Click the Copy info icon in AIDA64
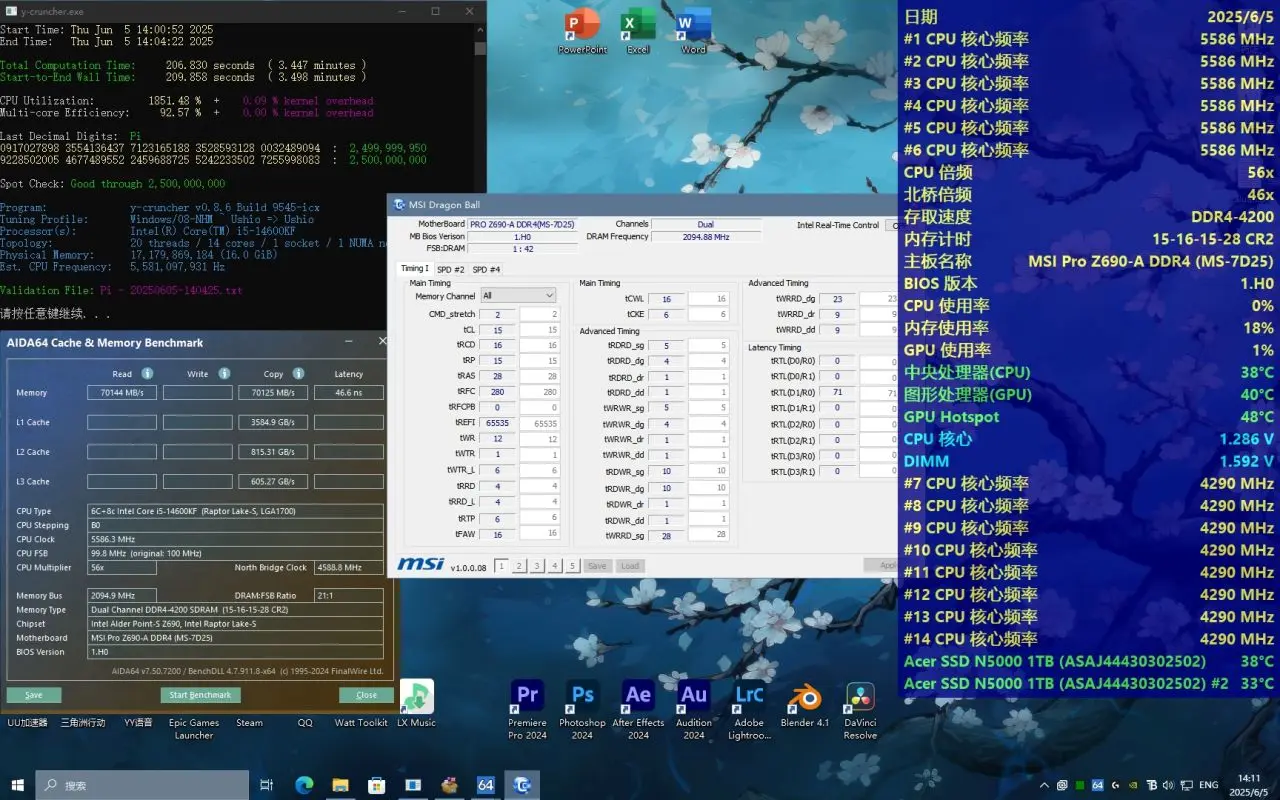Screen dimensions: 1280x800 pyautogui.click(x=299, y=373)
